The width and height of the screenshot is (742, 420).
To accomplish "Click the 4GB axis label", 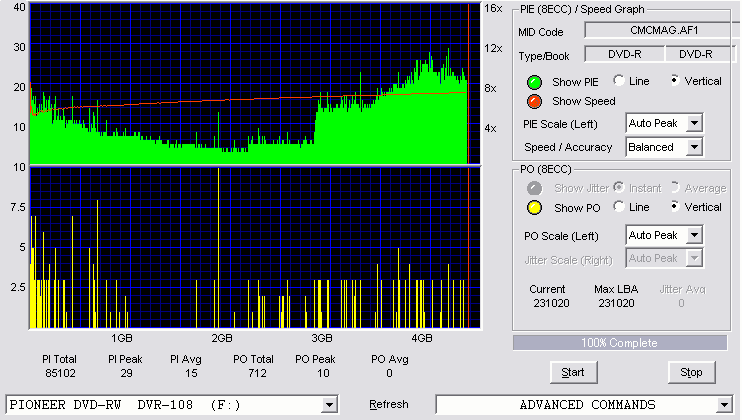I will [x=421, y=338].
